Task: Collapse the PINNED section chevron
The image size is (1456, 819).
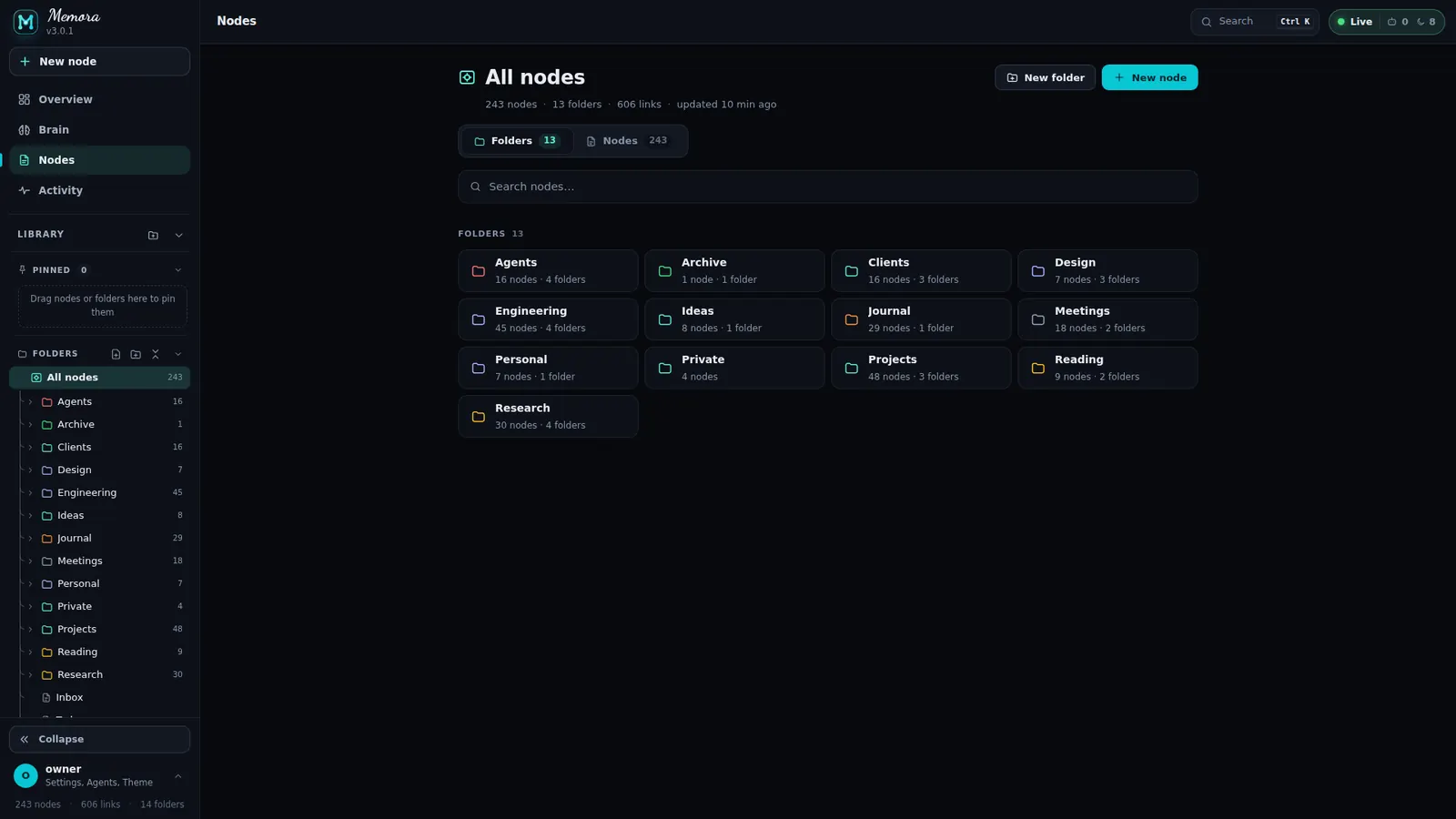Action: click(x=178, y=270)
